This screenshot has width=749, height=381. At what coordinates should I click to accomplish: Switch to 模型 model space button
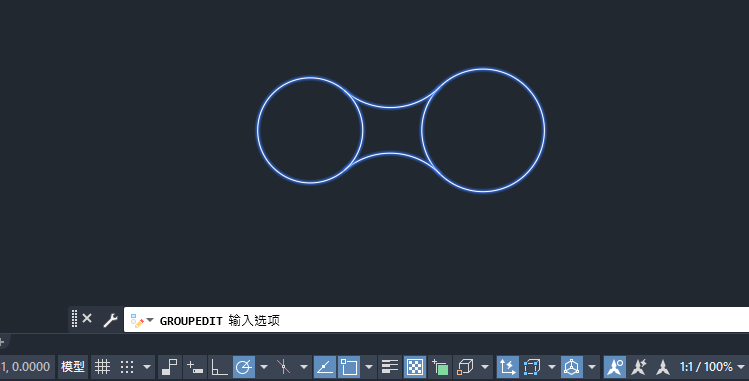73,367
